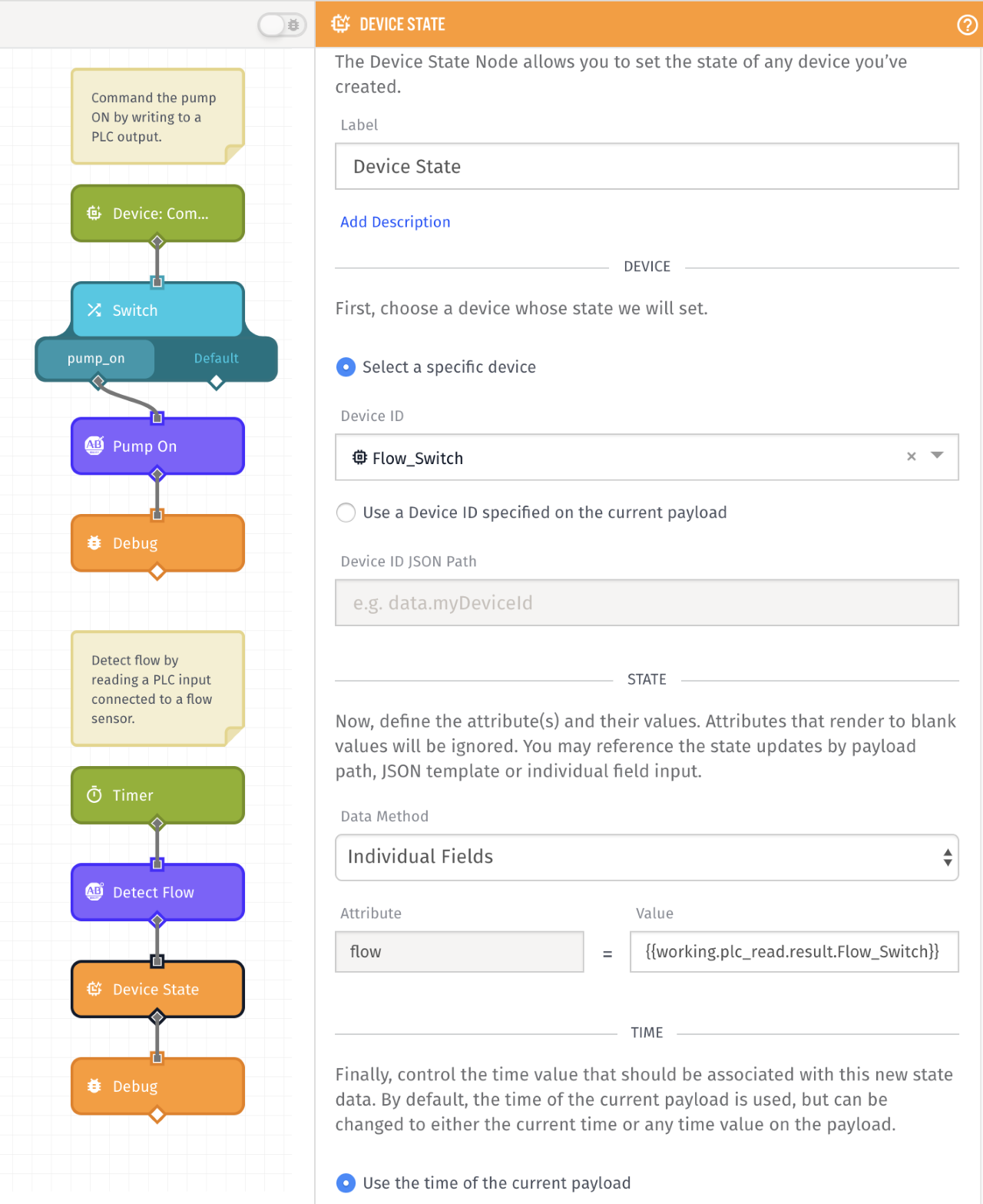This screenshot has height=1204, width=983.
Task: Open the Data Method Individual Fields dropdown
Action: click(647, 857)
